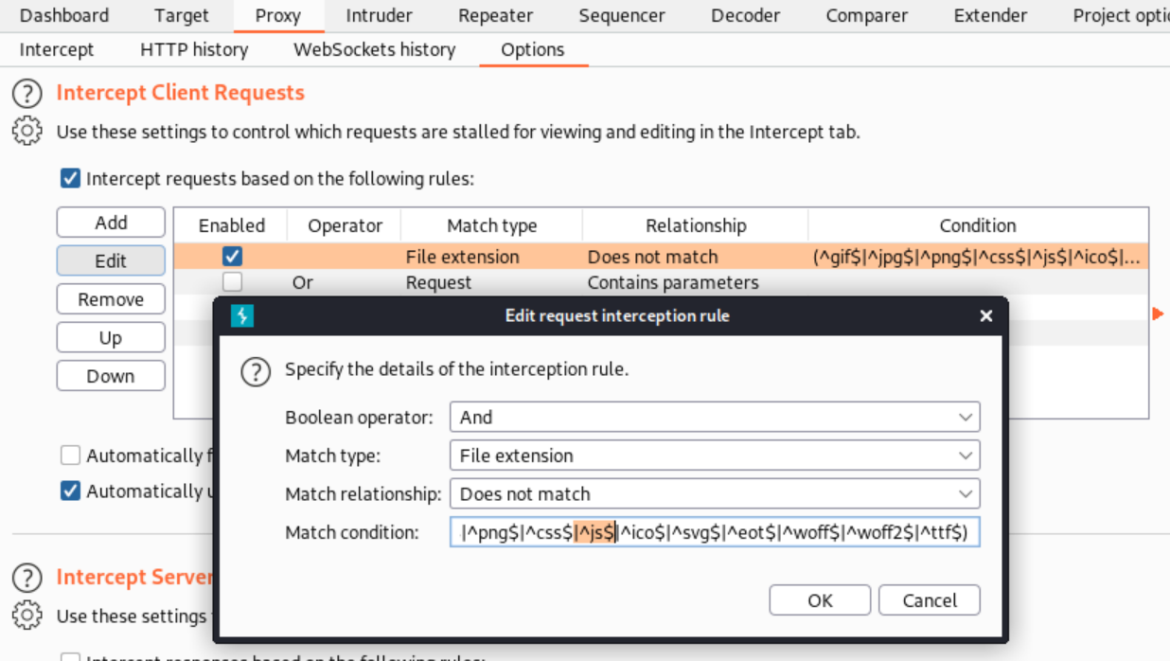This screenshot has height=661, width=1170.
Task: View the HTTP history sub-tab
Action: click(x=194, y=50)
